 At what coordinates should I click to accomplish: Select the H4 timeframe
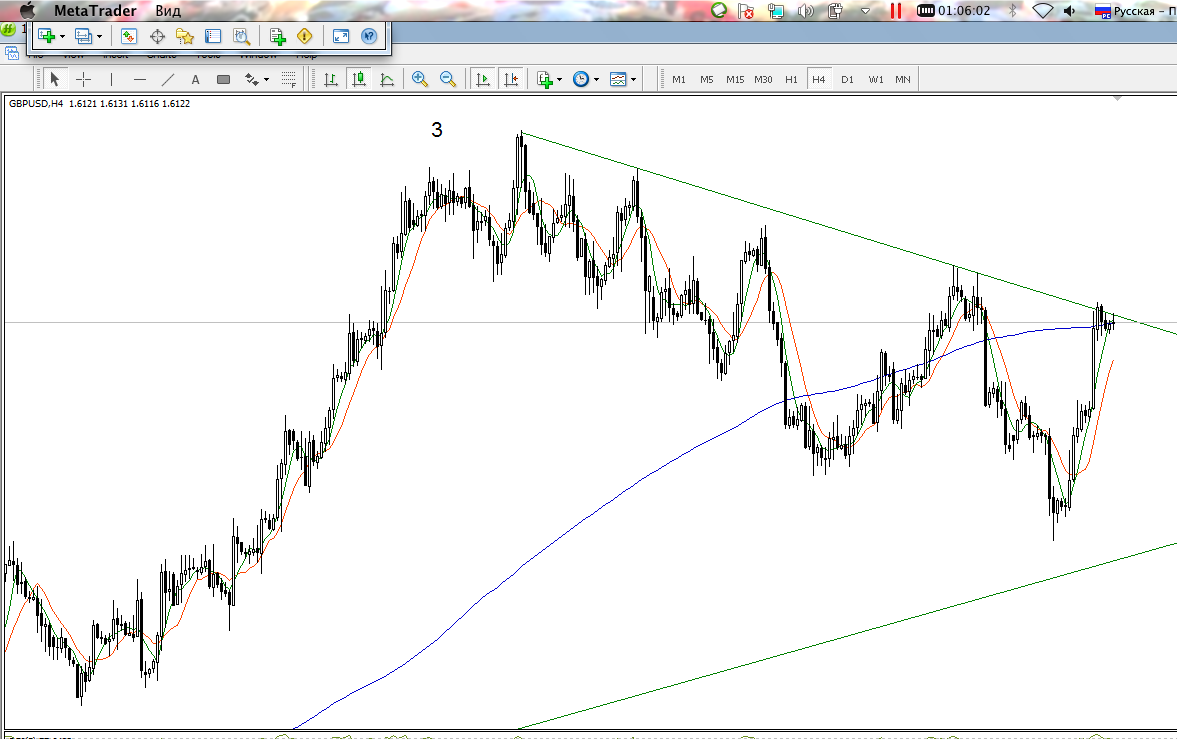[818, 79]
